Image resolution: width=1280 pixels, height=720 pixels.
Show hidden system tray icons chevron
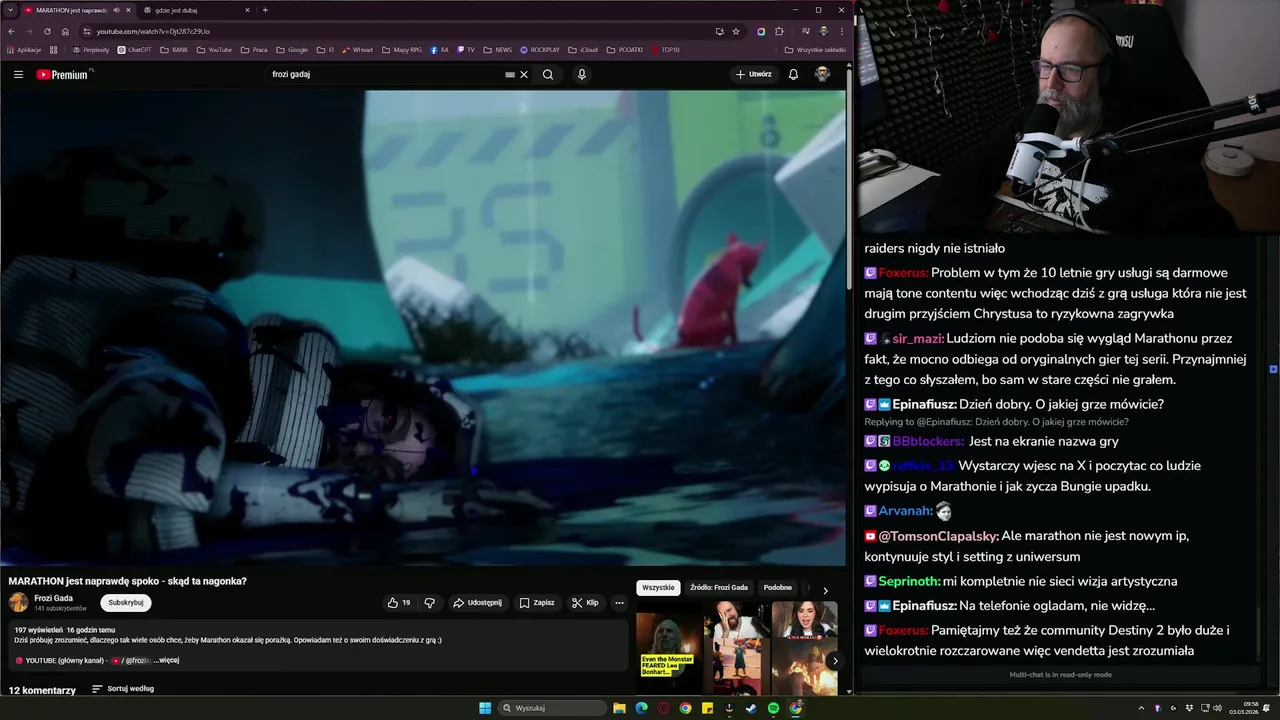coord(1141,708)
